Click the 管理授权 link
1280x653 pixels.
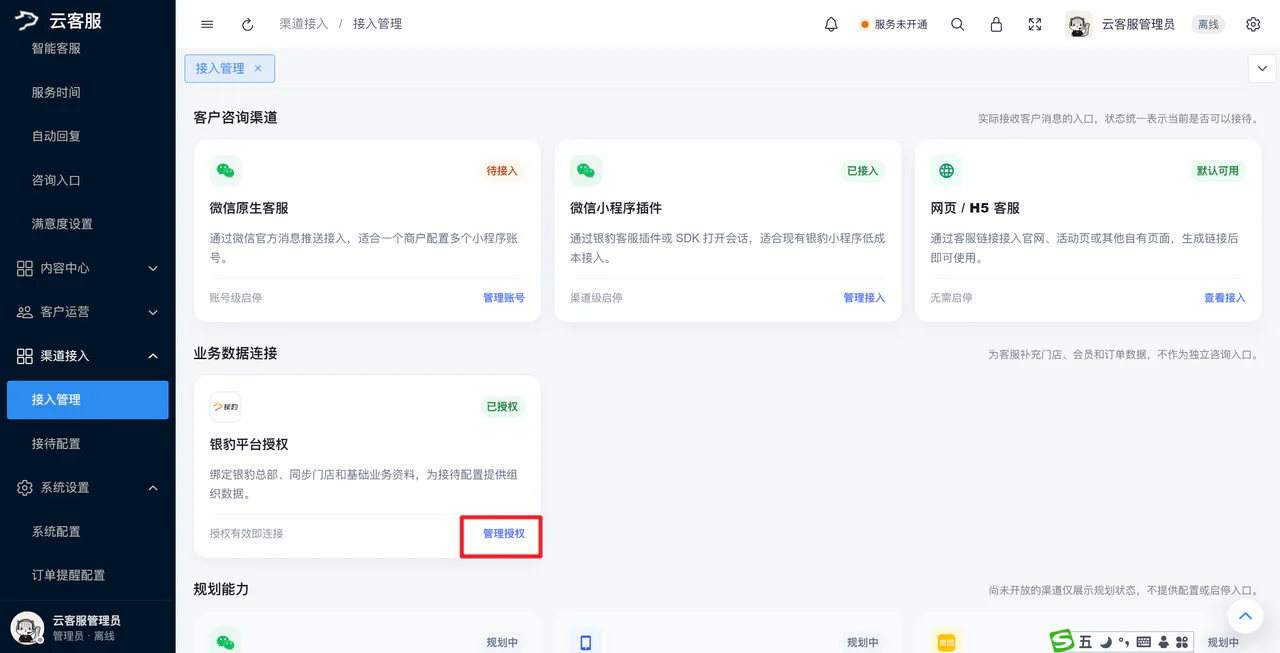tap(504, 534)
